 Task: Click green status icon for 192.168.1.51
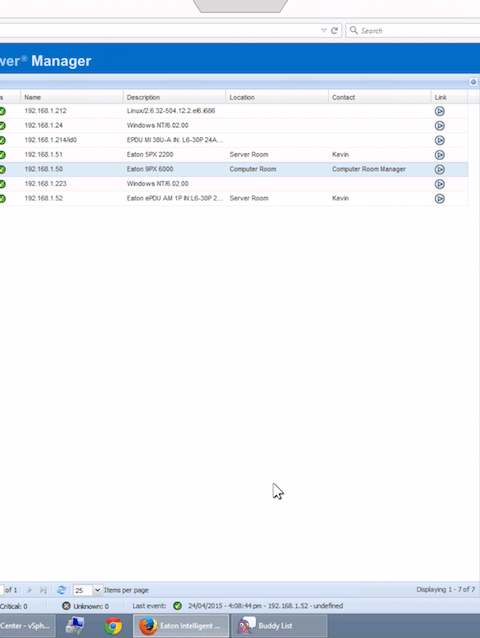[2, 155]
